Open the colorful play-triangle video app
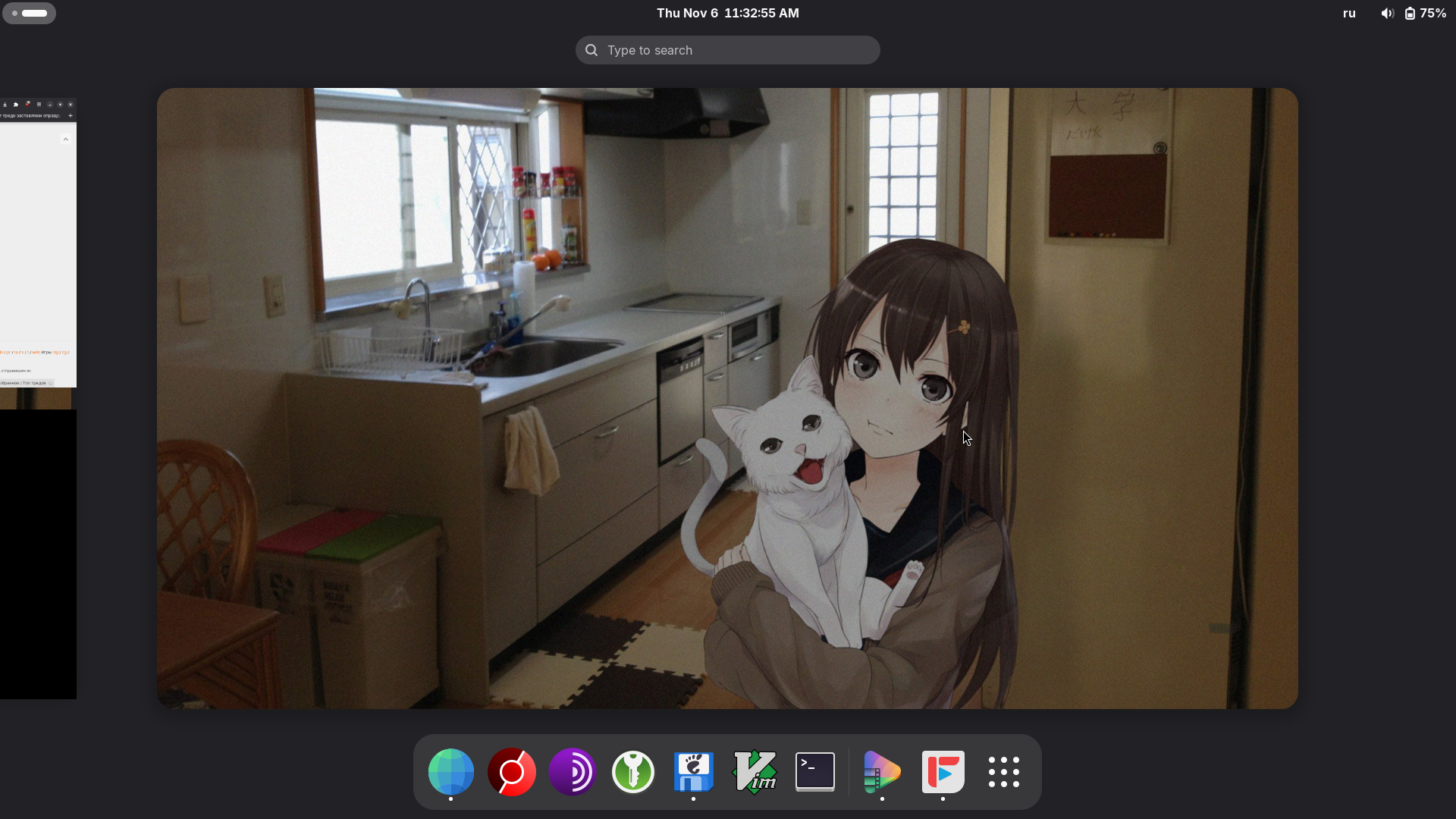 click(882, 772)
